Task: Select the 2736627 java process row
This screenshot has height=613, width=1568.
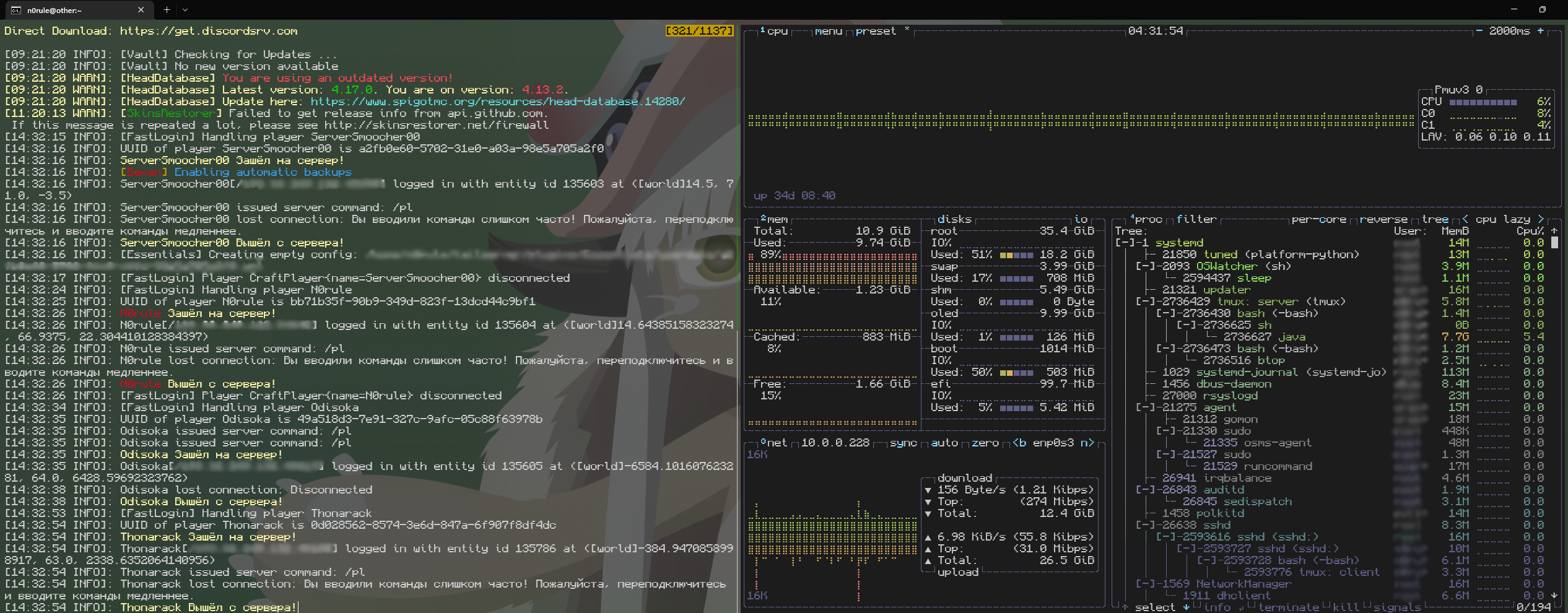Action: point(1331,337)
